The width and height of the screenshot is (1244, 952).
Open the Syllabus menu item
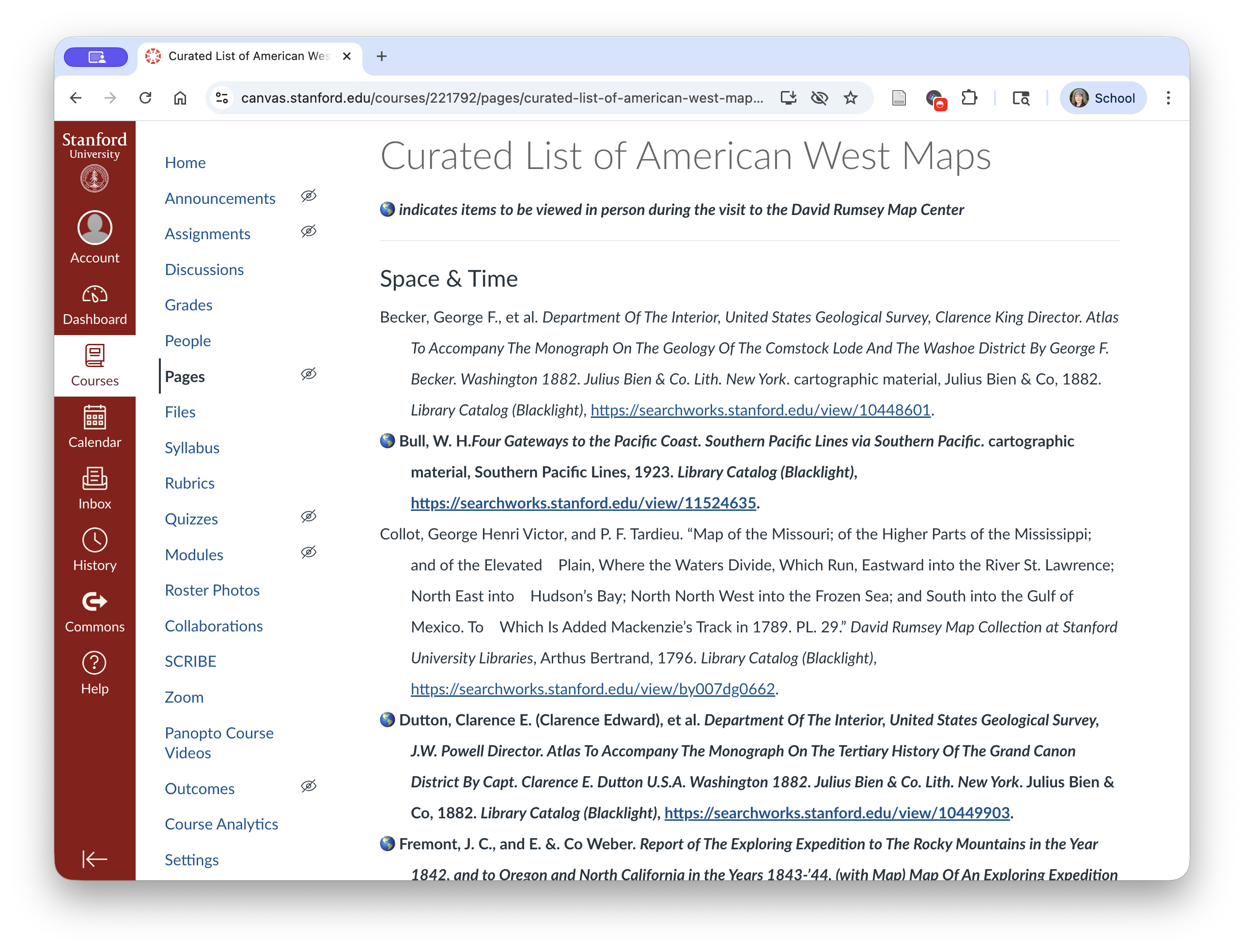(x=192, y=447)
